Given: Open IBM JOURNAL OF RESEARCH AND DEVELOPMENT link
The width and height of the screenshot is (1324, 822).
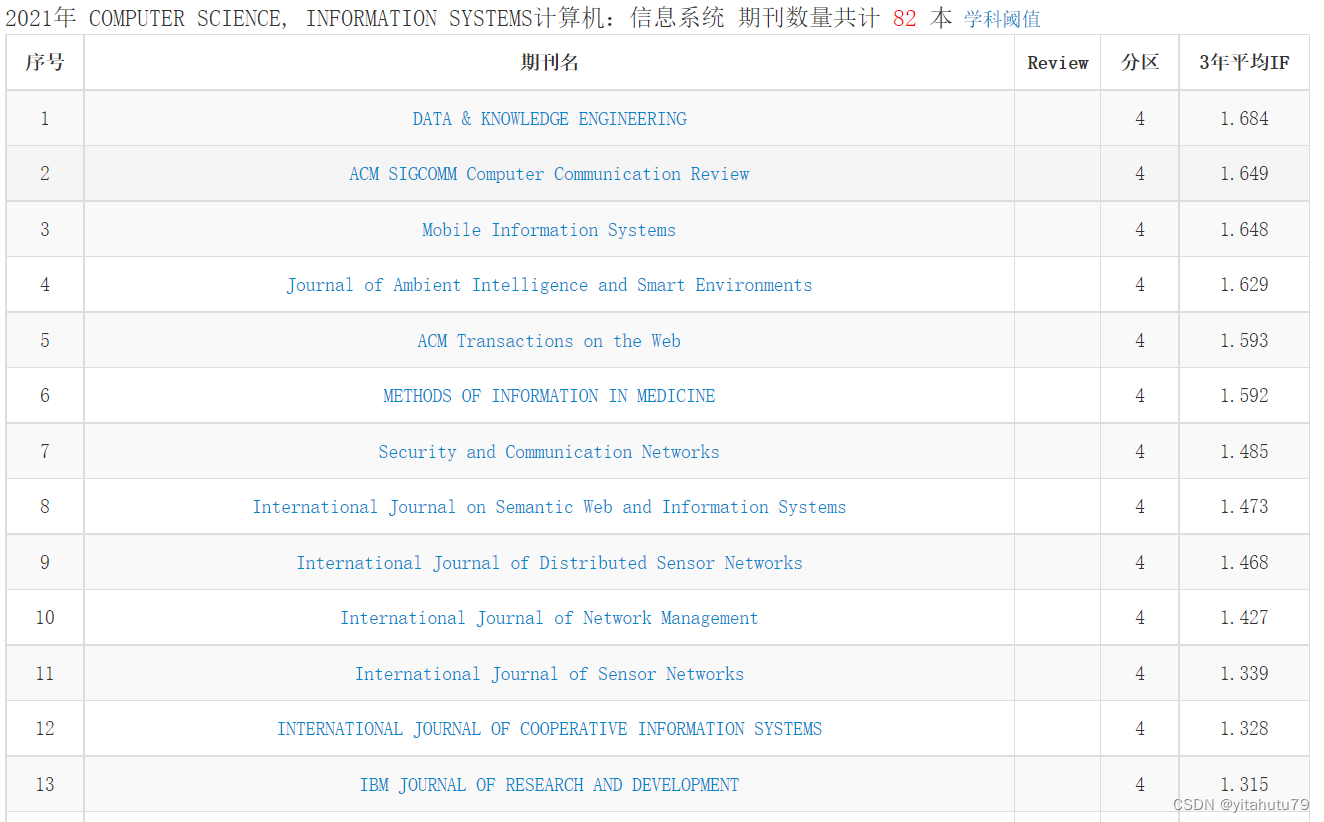Looking at the screenshot, I should click(549, 785).
